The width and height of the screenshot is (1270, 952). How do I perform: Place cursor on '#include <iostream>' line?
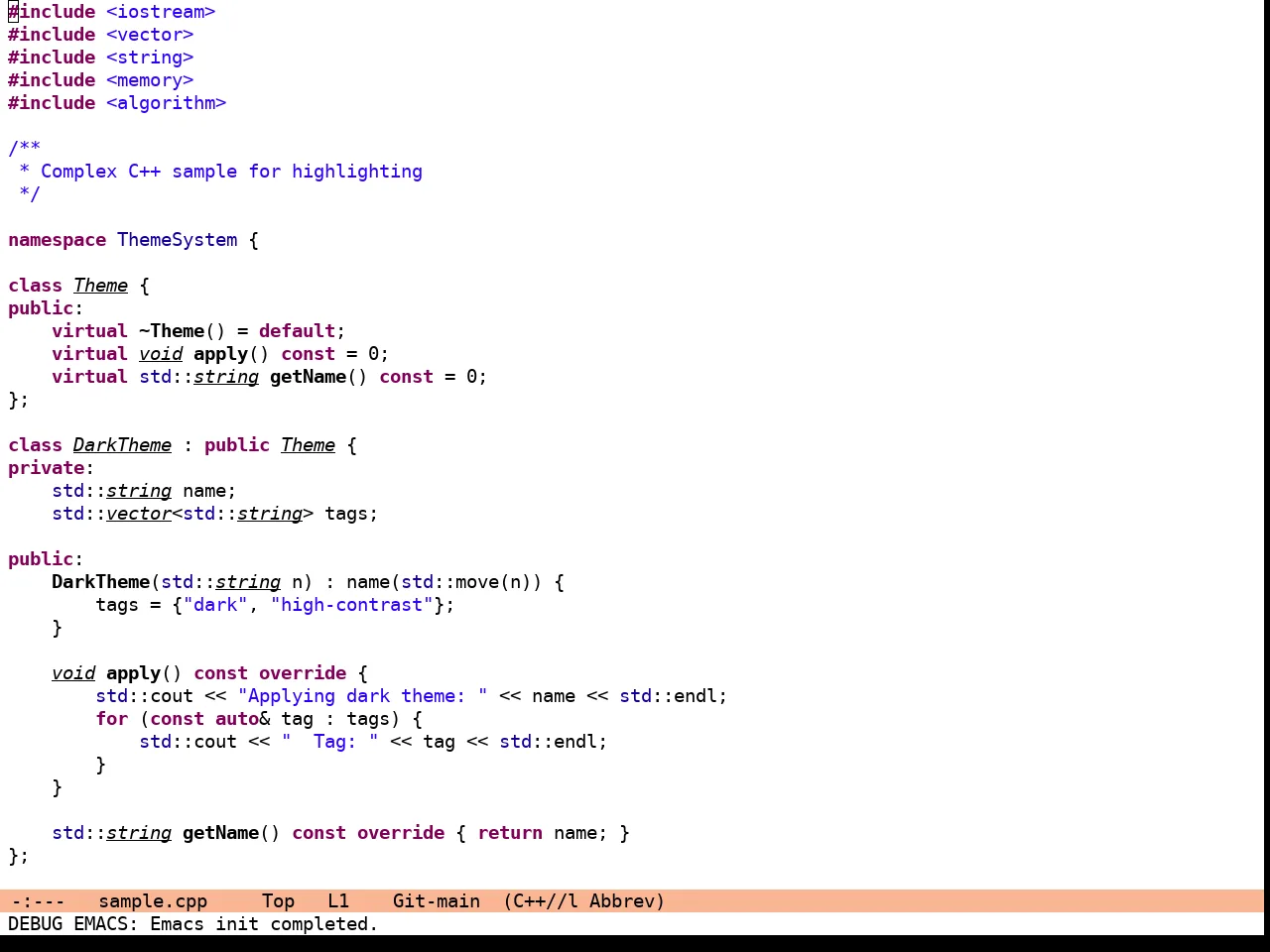pyautogui.click(x=112, y=12)
